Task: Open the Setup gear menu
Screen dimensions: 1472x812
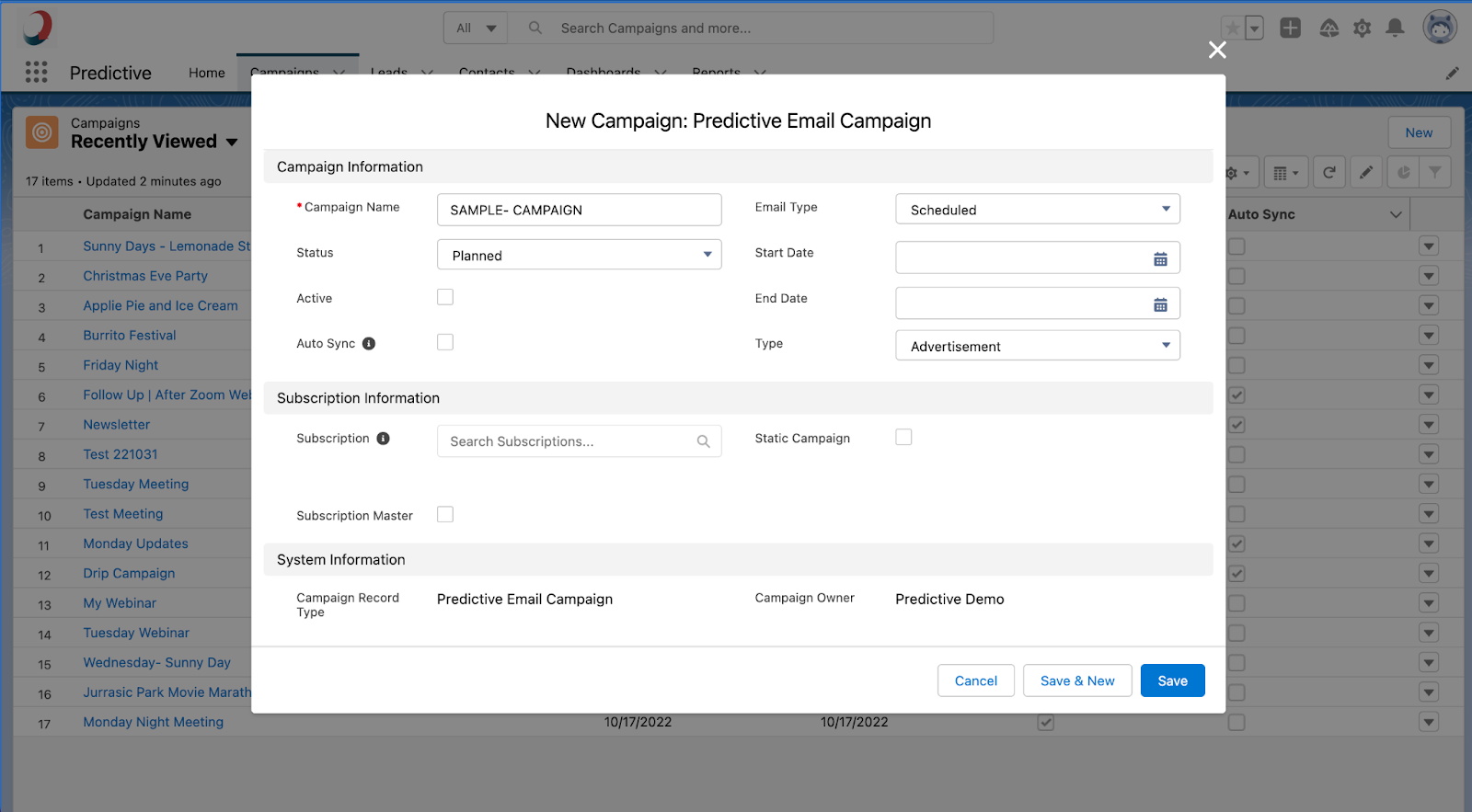Action: pos(1362,29)
